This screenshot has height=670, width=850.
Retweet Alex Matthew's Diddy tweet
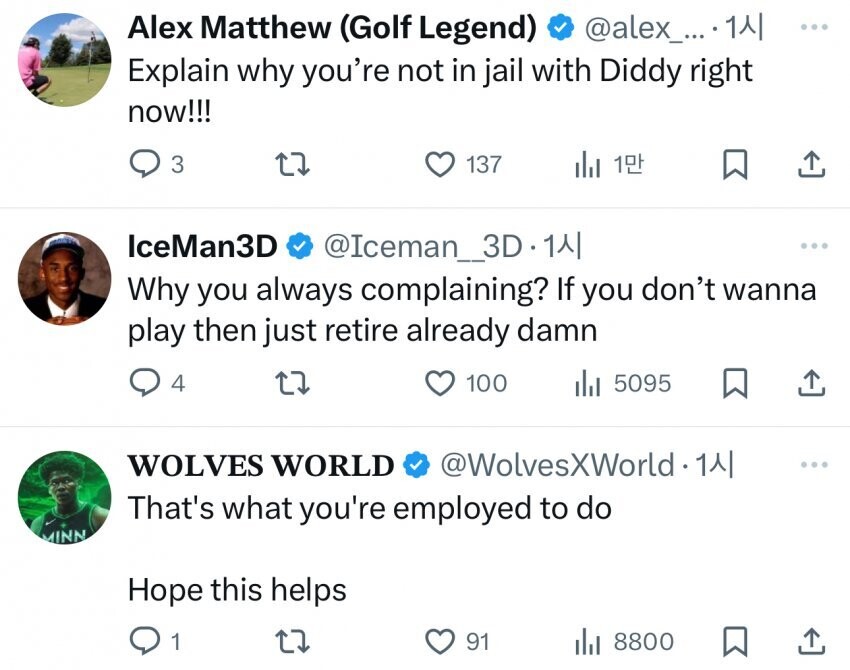tap(295, 164)
